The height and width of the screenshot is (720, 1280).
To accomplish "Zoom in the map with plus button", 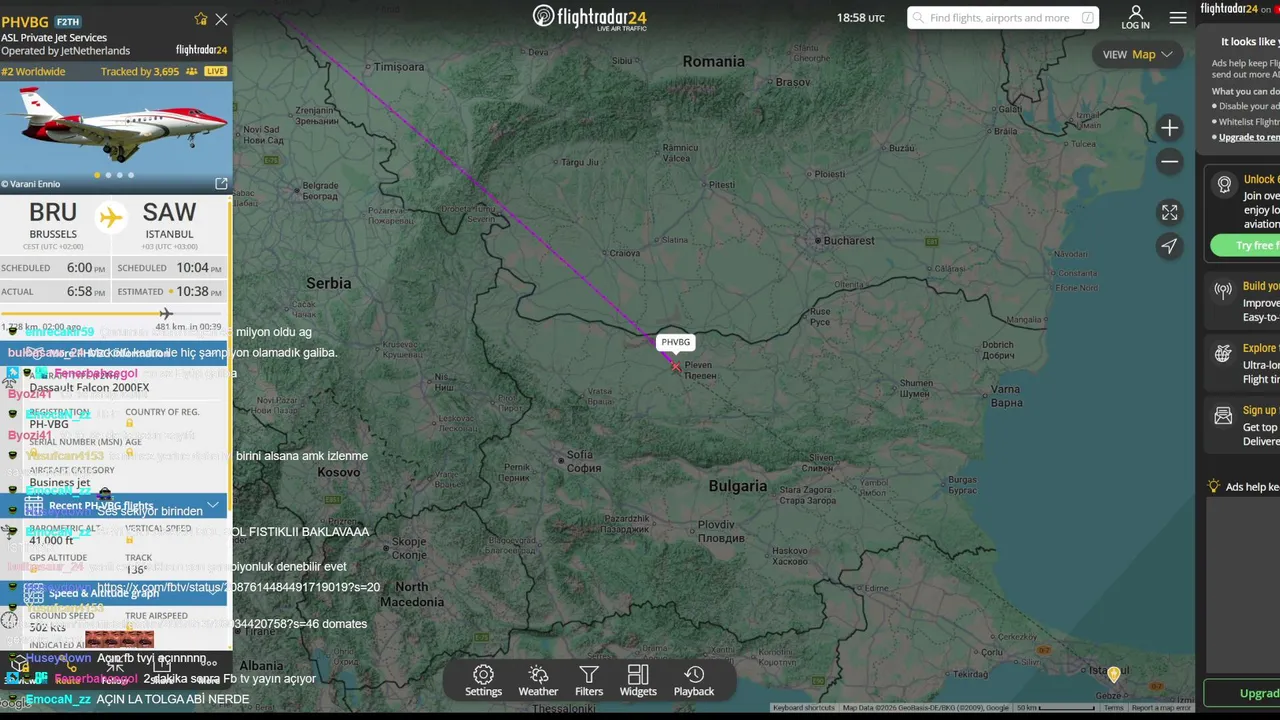I will pyautogui.click(x=1170, y=128).
